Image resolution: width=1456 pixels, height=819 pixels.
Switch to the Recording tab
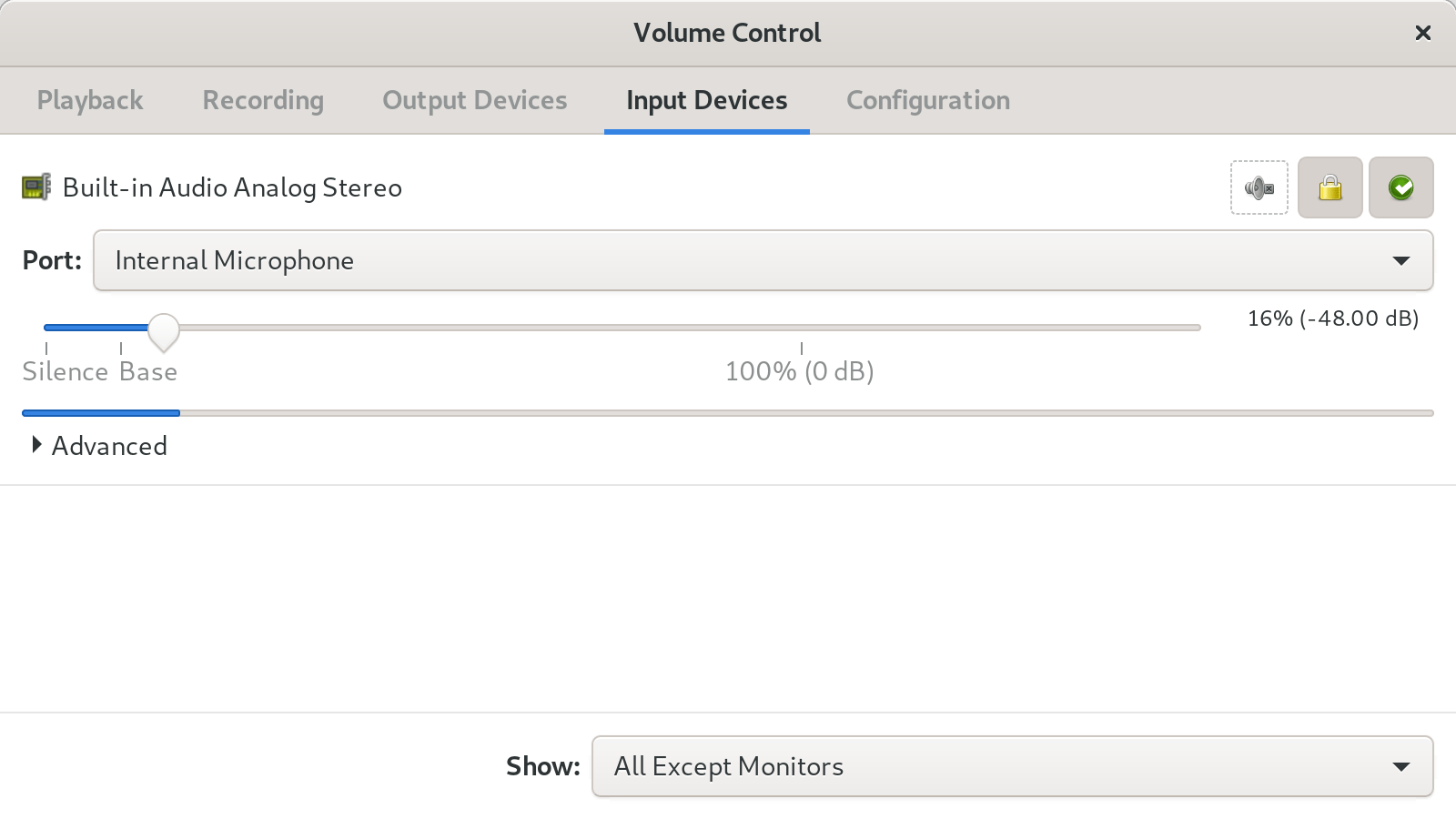click(262, 100)
